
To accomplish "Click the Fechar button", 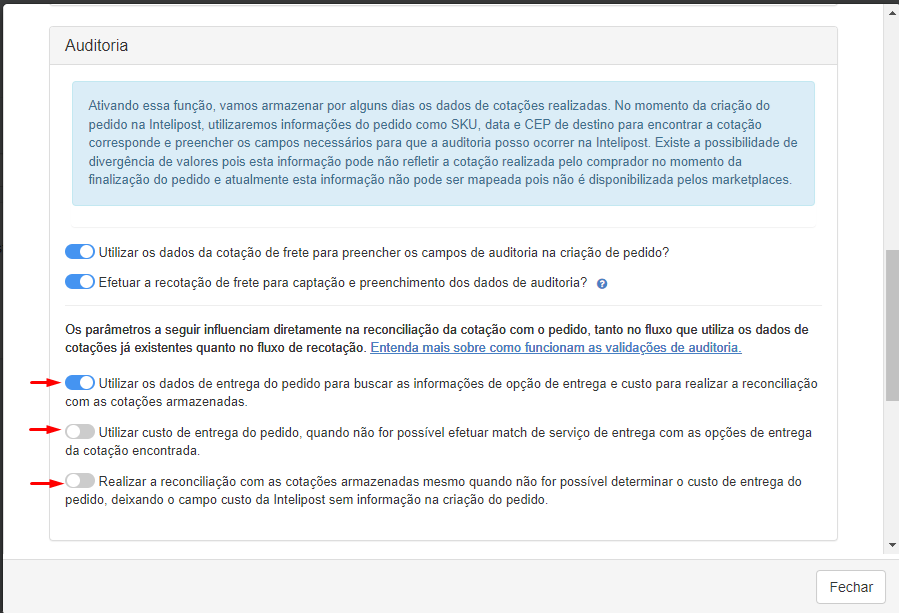I will coord(851,587).
